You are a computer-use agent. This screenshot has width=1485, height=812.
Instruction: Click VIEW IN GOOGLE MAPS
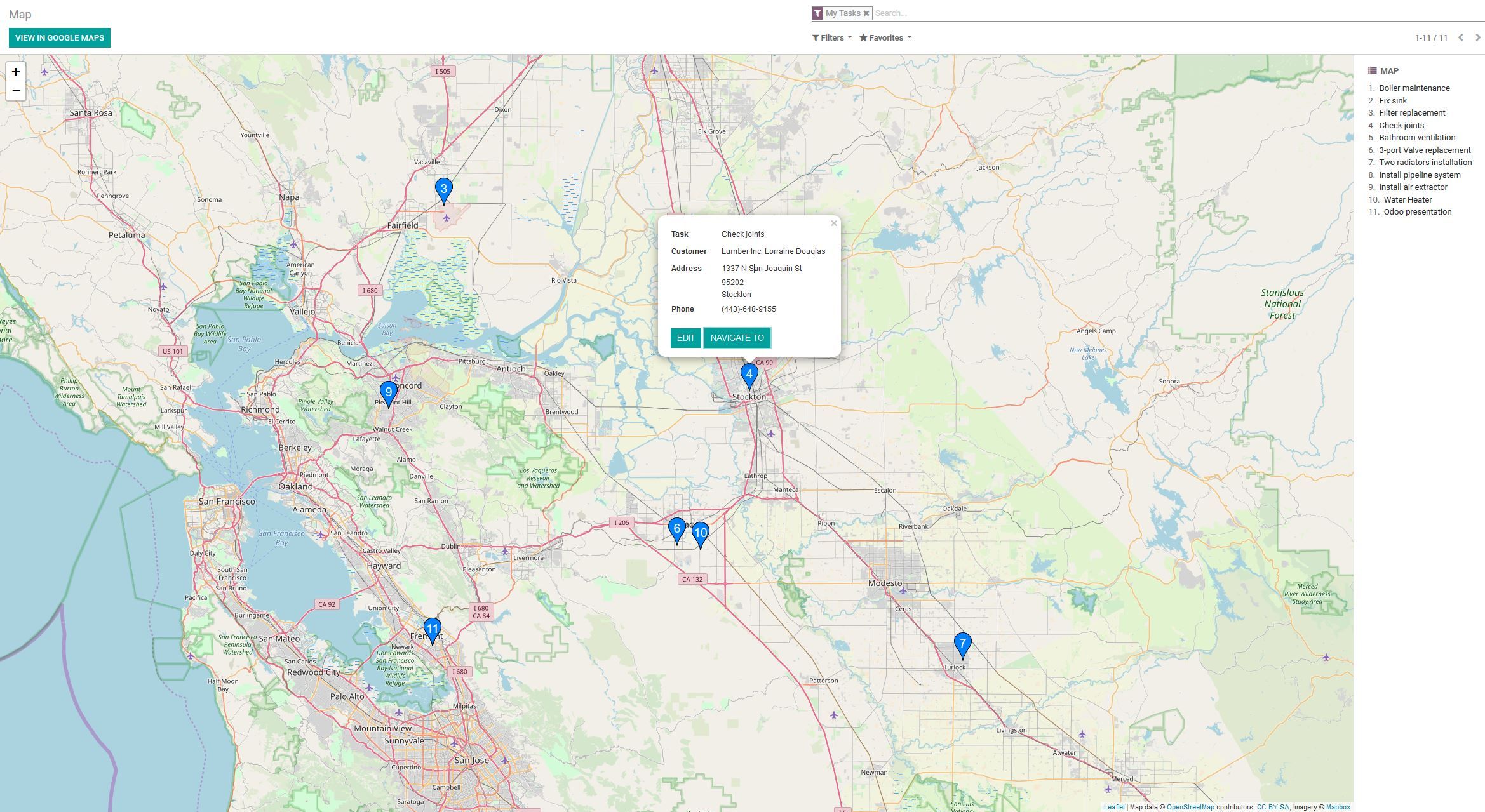[60, 37]
